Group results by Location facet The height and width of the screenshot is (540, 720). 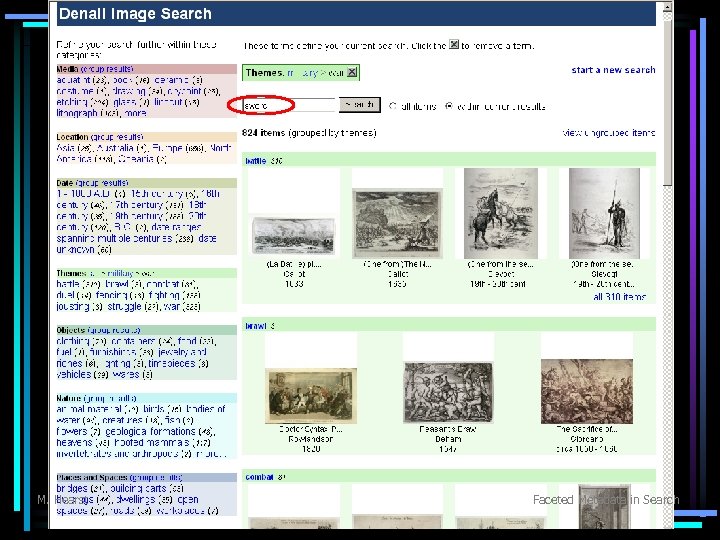(117, 137)
